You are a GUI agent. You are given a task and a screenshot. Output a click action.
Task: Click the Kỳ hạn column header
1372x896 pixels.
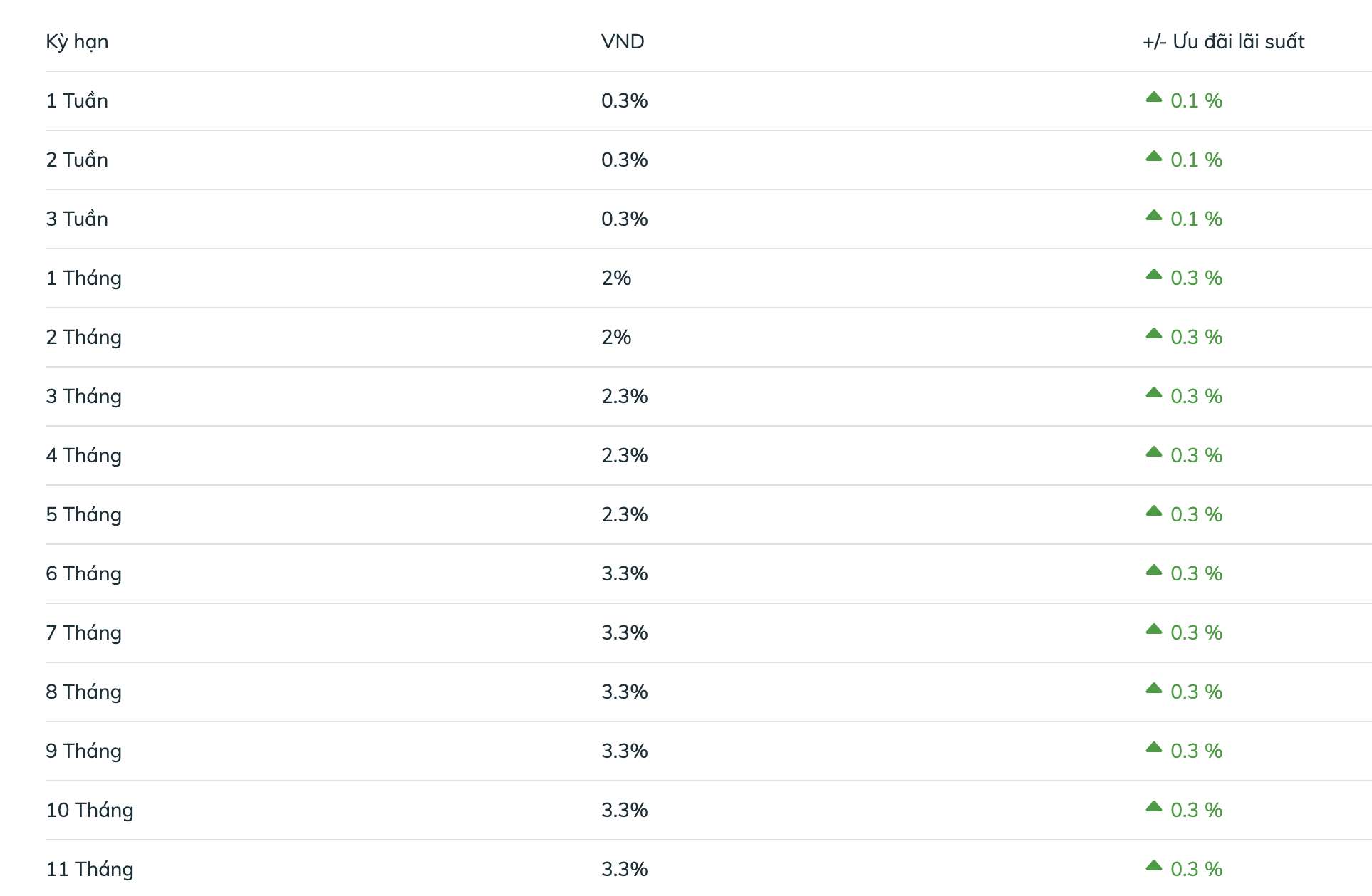pyautogui.click(x=77, y=42)
